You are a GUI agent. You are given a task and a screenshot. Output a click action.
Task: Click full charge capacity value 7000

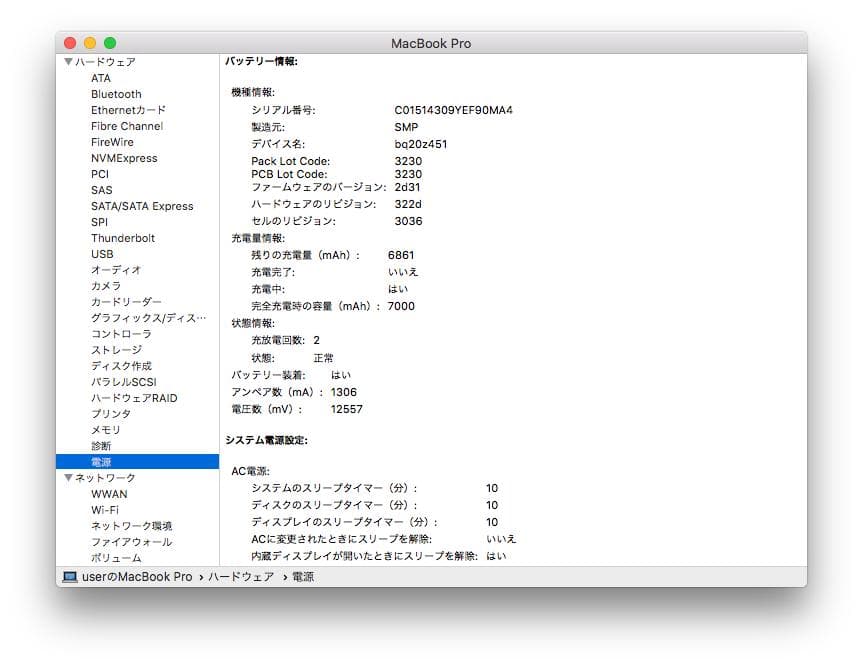(x=401, y=306)
